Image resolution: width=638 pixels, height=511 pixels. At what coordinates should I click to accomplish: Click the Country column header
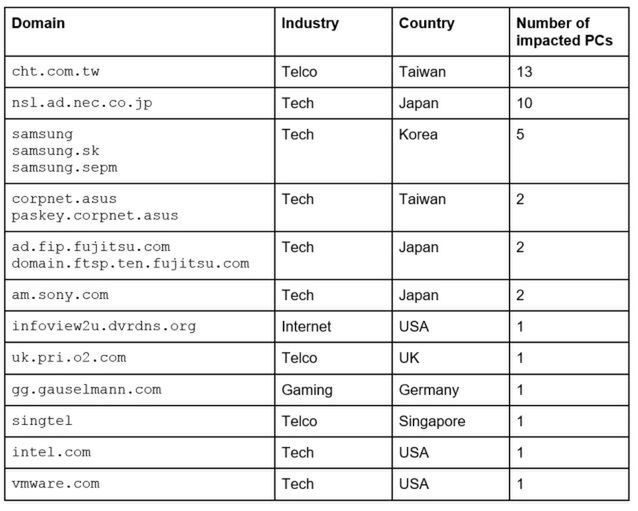[426, 23]
